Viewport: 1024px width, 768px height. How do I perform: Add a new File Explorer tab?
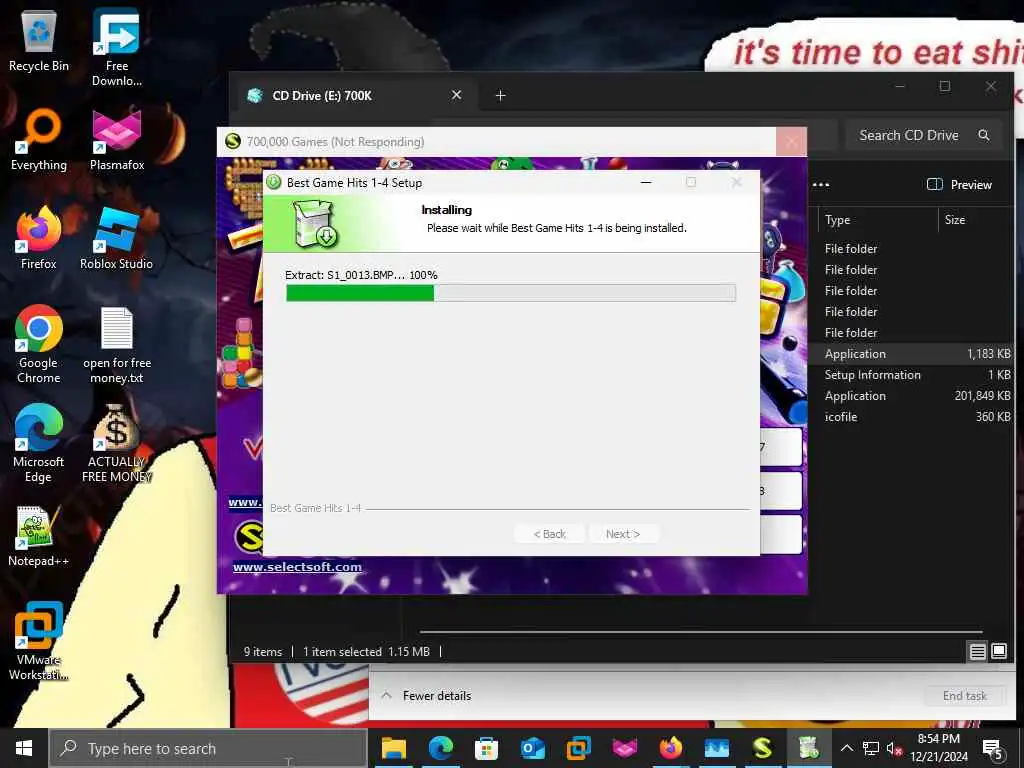pos(500,96)
